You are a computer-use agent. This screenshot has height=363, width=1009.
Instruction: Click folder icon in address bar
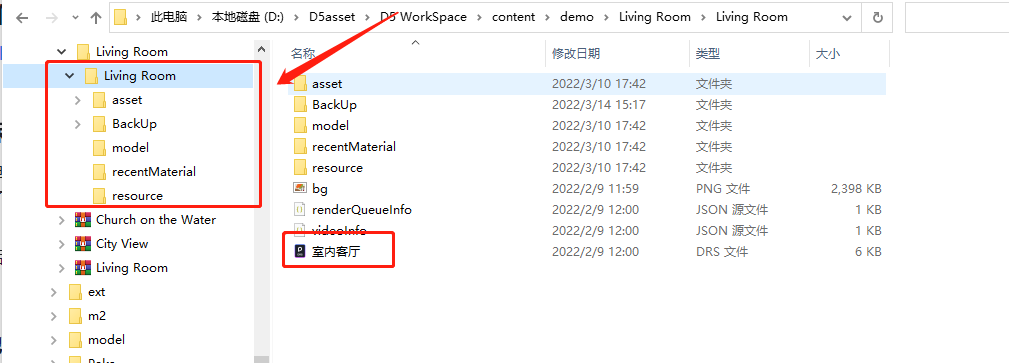(x=120, y=18)
